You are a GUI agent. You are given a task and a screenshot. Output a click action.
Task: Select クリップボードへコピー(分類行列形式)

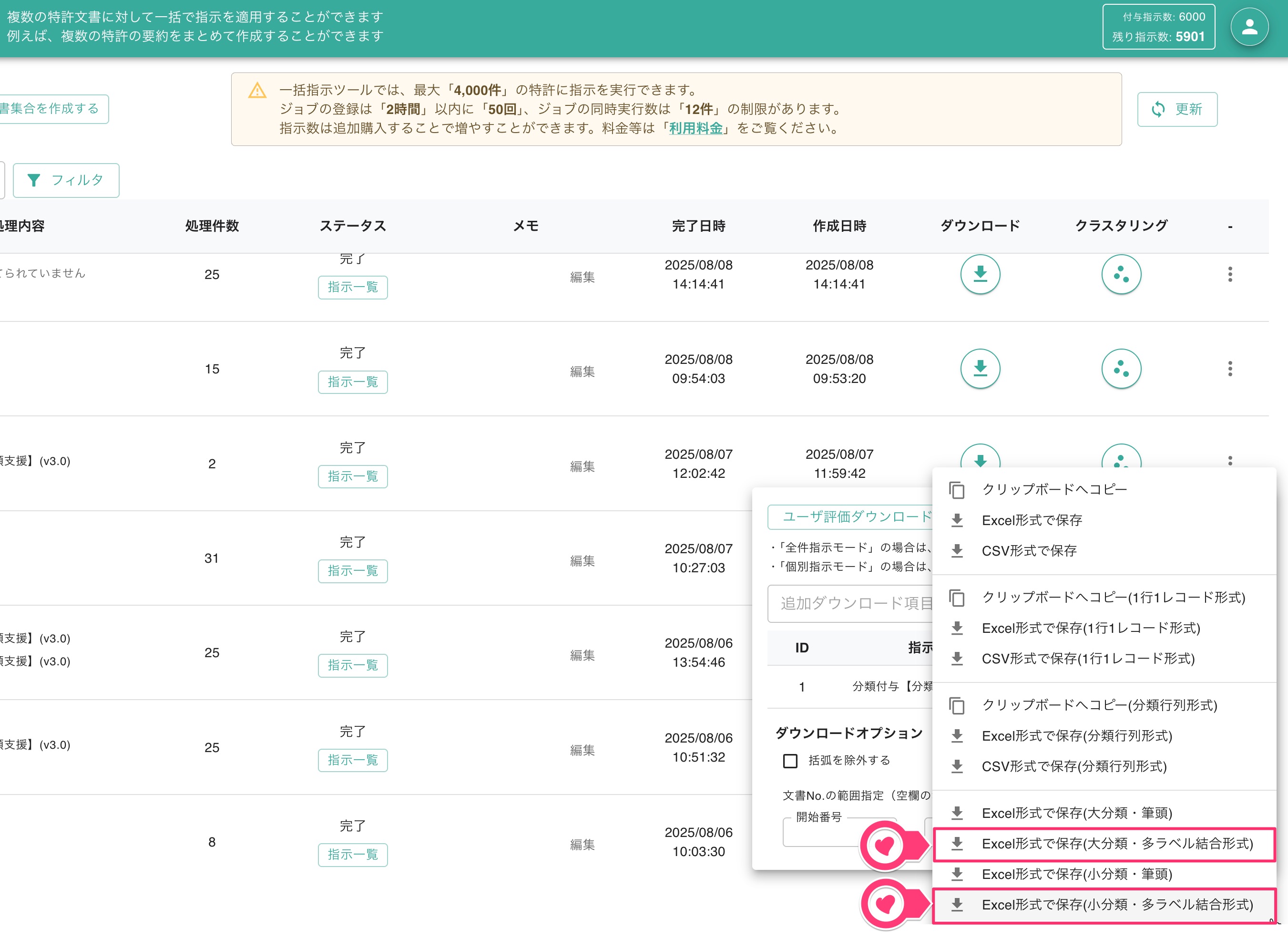point(1104,706)
